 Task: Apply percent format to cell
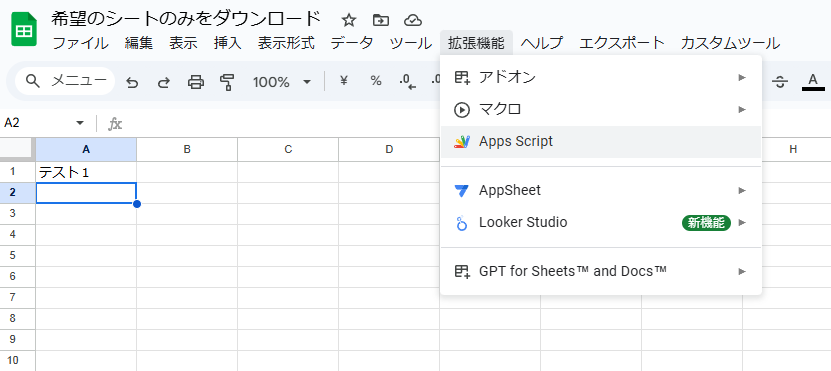[376, 81]
